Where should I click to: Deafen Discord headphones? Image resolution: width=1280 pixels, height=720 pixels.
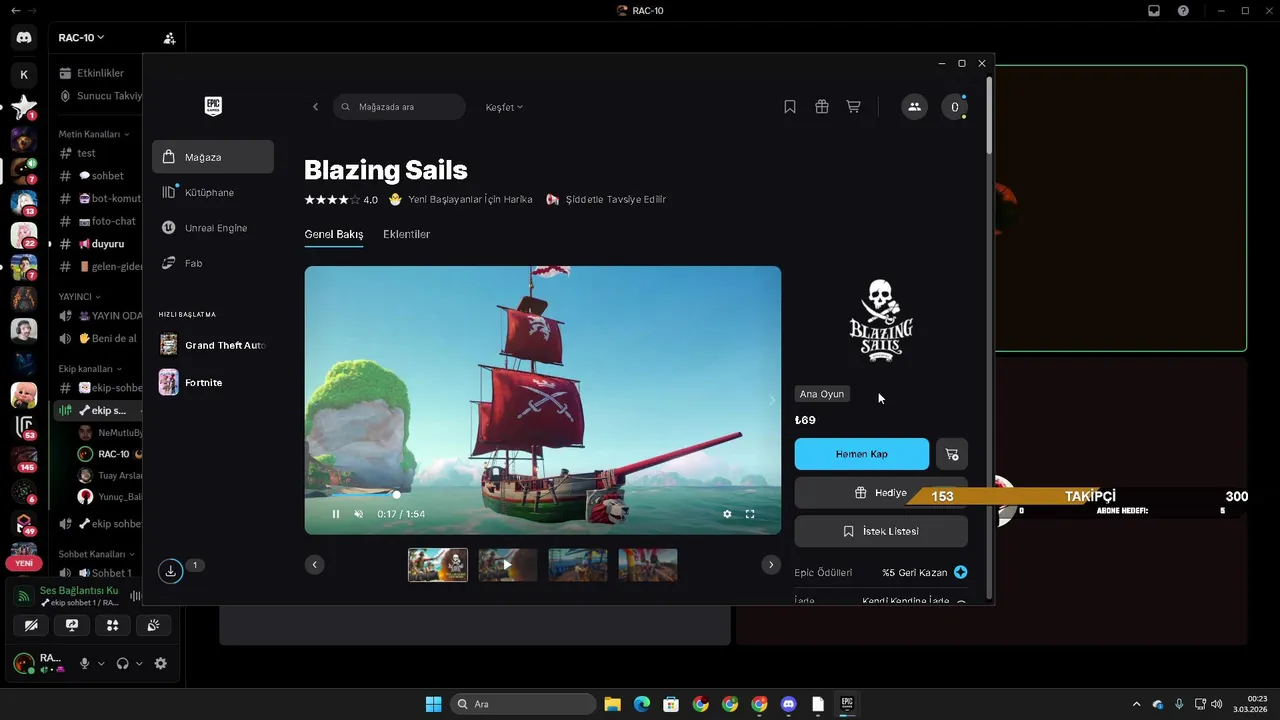point(123,663)
